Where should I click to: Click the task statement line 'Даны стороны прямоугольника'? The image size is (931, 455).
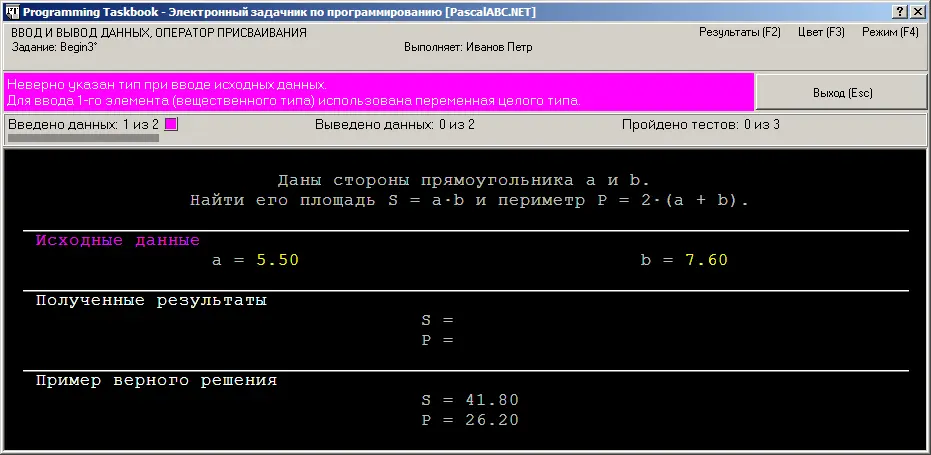(464, 181)
